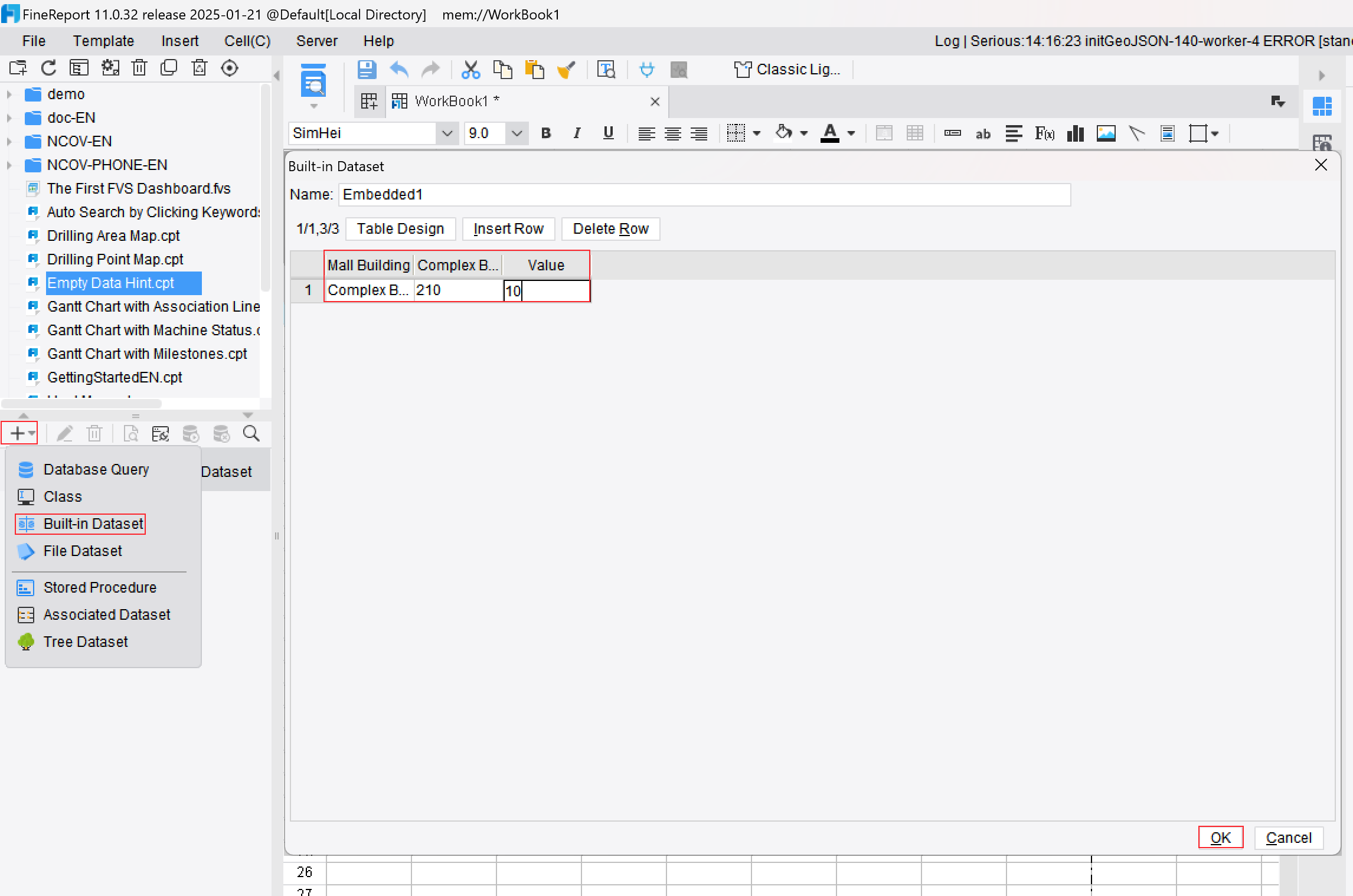Click the locate target icon above file tree
Screen dimensions: 1353x896
(x=230, y=68)
